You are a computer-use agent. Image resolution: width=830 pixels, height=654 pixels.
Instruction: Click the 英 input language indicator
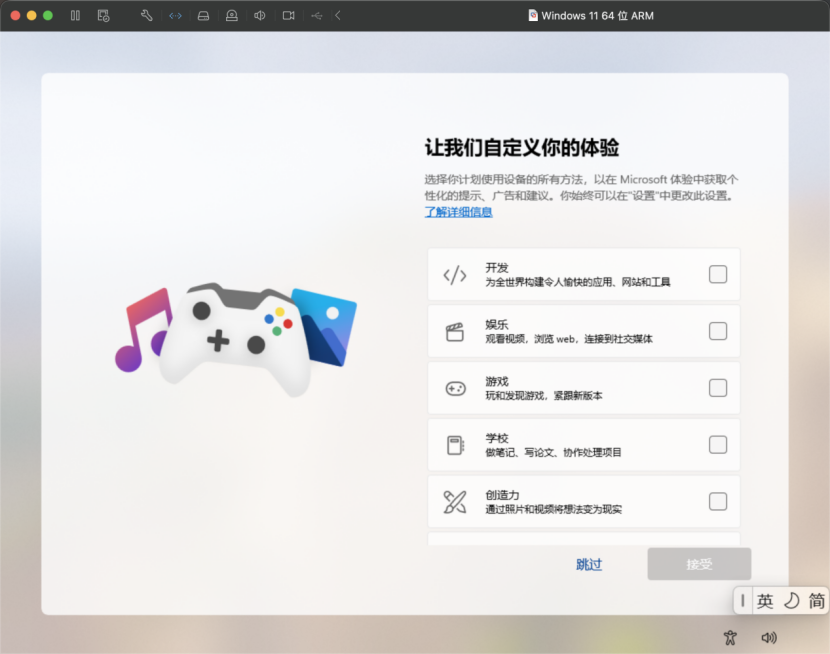coord(764,601)
